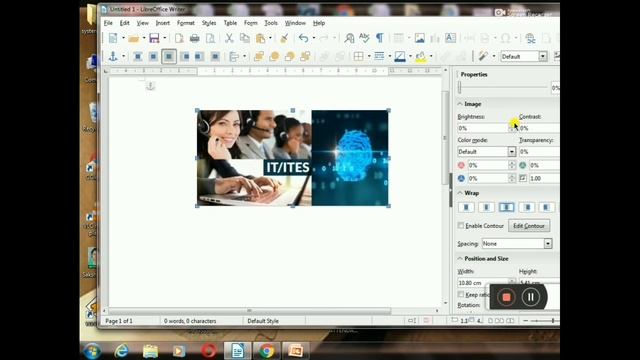The image size is (640, 360).
Task: Click the Insert Image toolbar icon
Action: click(x=420, y=38)
